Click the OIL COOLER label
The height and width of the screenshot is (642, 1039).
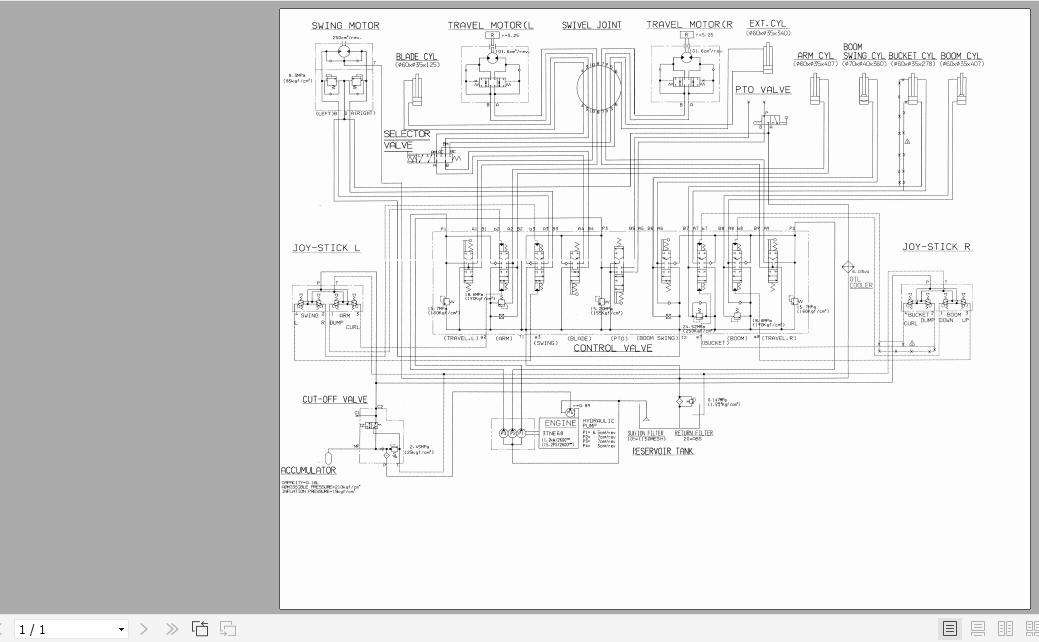(x=861, y=282)
